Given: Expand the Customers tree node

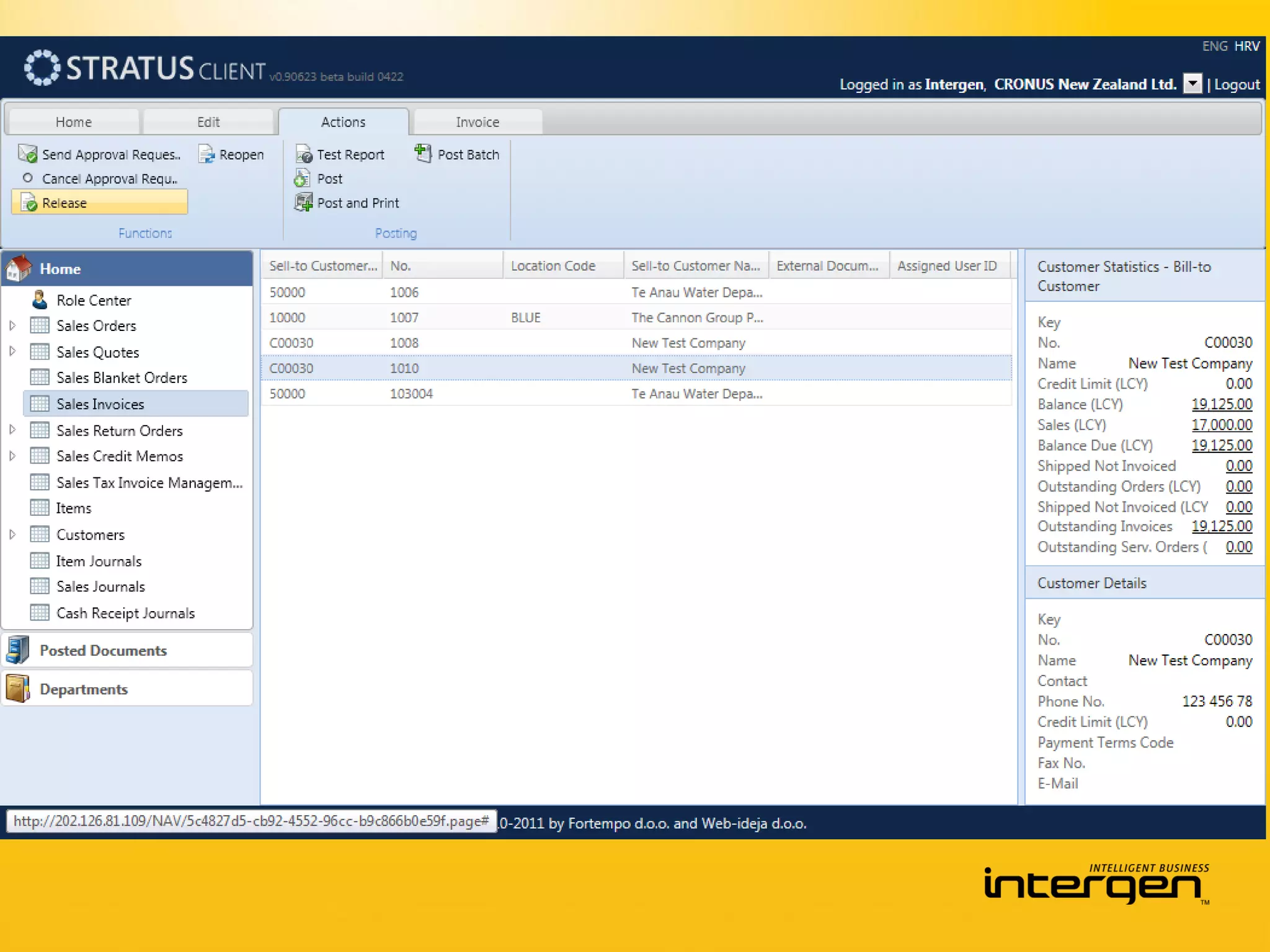Looking at the screenshot, I should point(12,534).
